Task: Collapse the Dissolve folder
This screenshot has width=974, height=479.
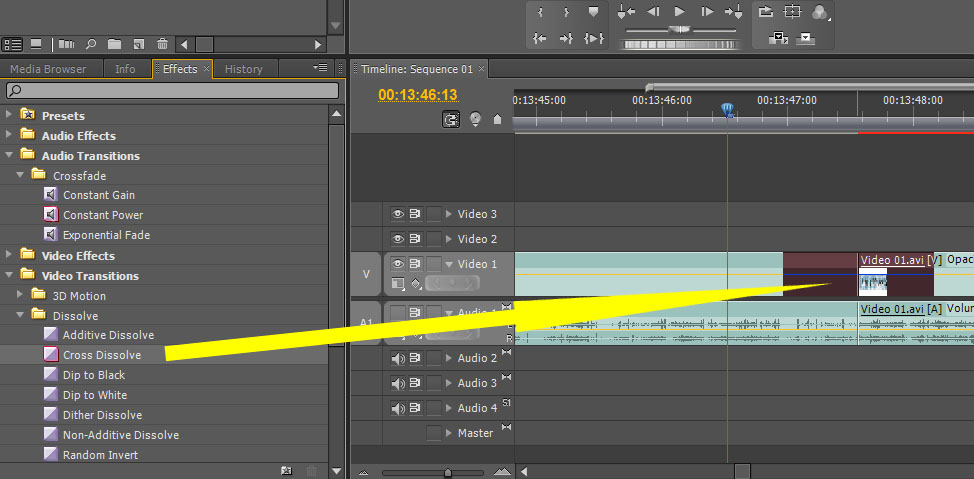Action: 20,315
